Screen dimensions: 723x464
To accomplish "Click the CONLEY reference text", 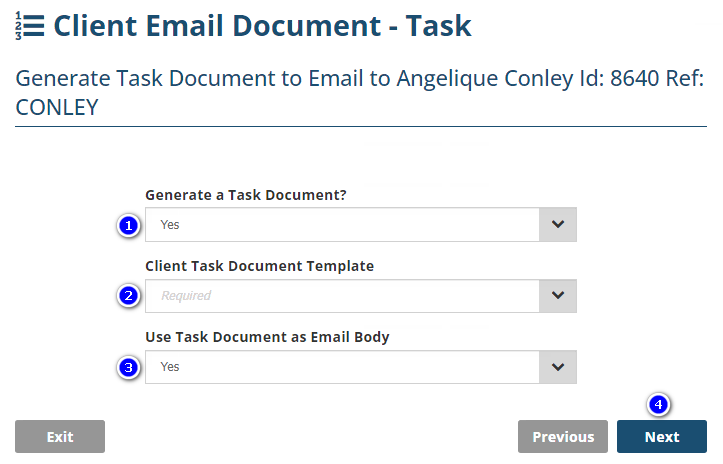I will [x=57, y=107].
